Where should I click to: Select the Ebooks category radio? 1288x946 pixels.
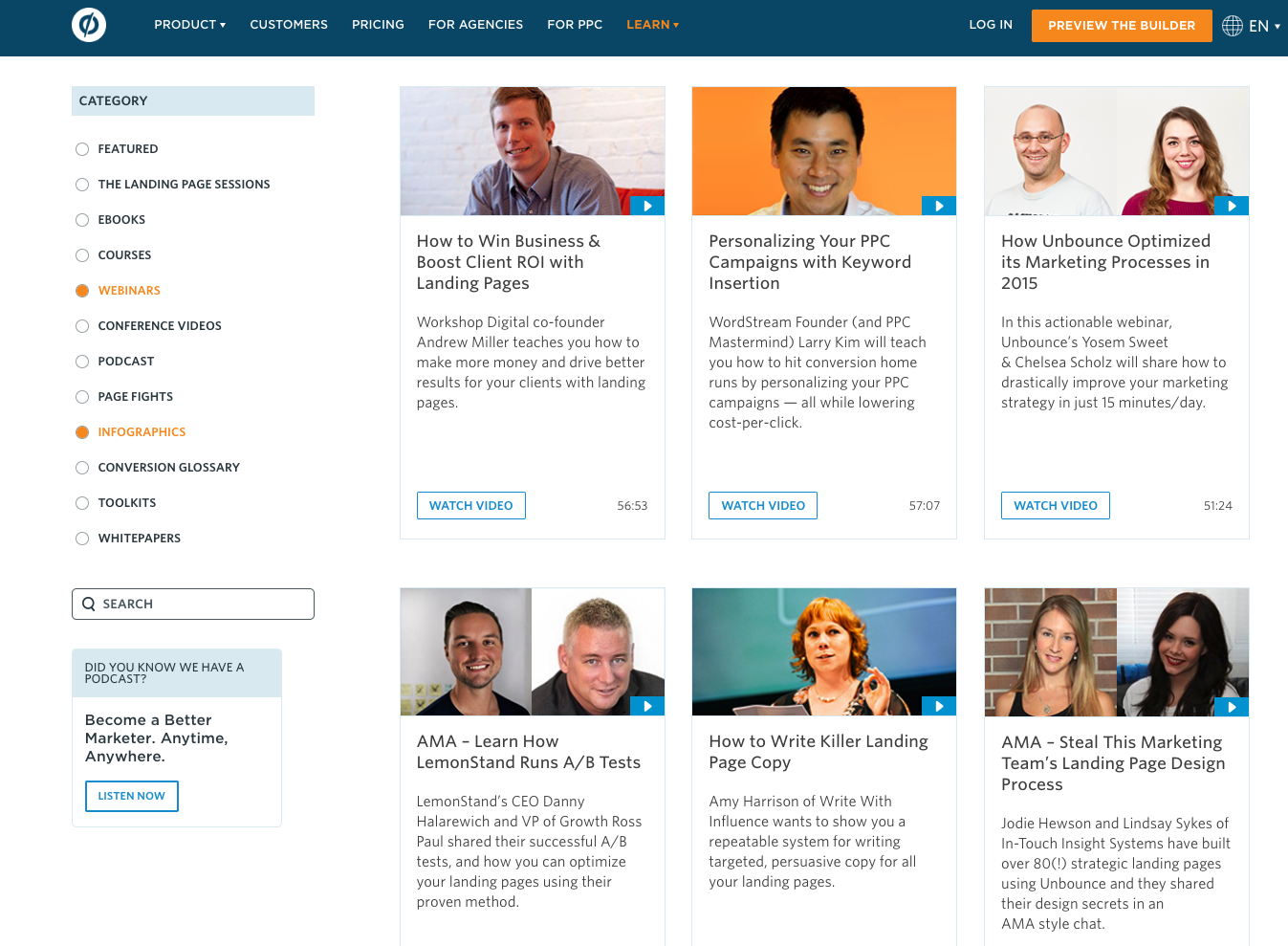click(x=82, y=220)
